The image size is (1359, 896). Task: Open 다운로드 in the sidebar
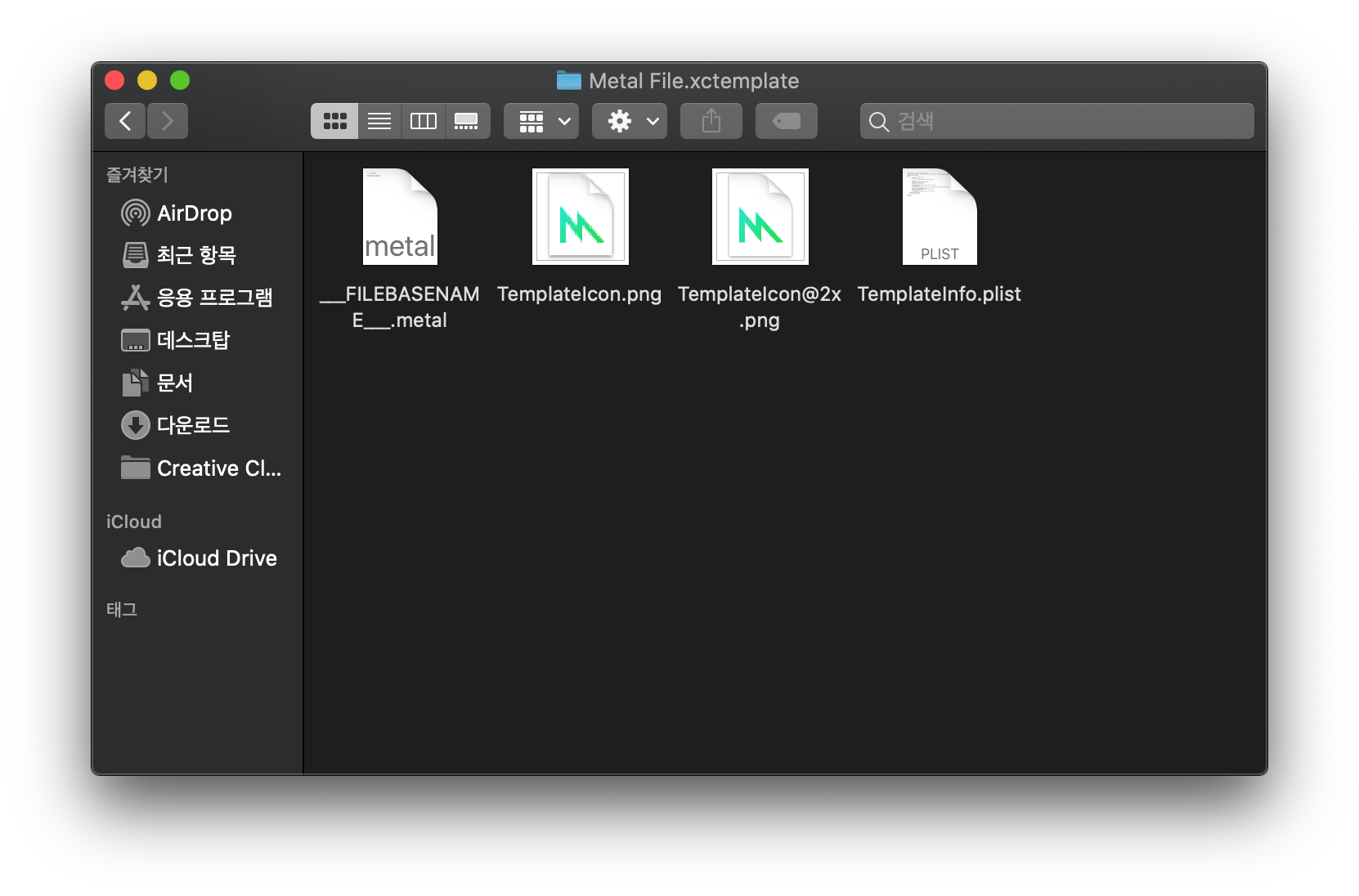(x=198, y=425)
